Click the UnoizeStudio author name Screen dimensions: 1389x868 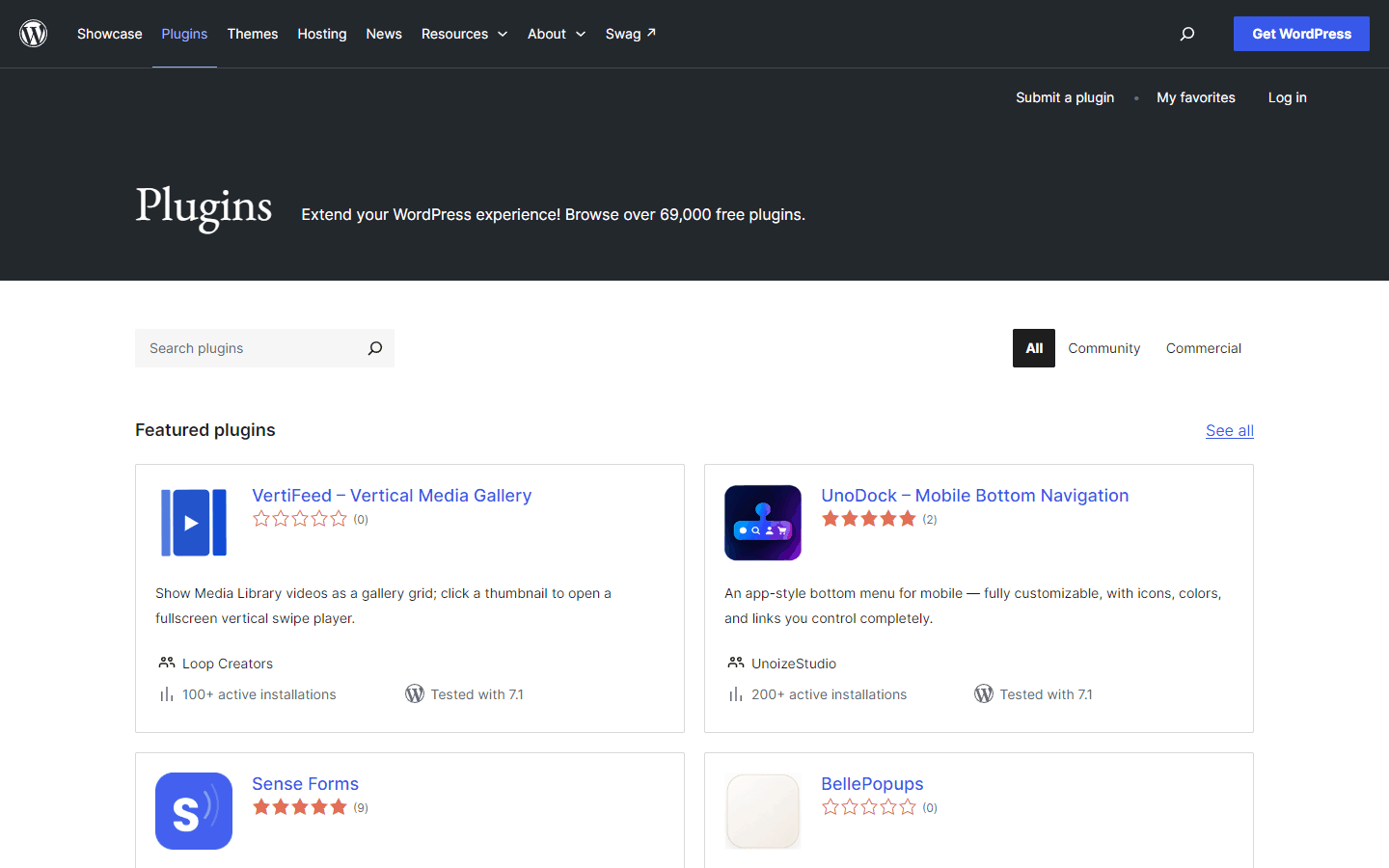pos(794,664)
